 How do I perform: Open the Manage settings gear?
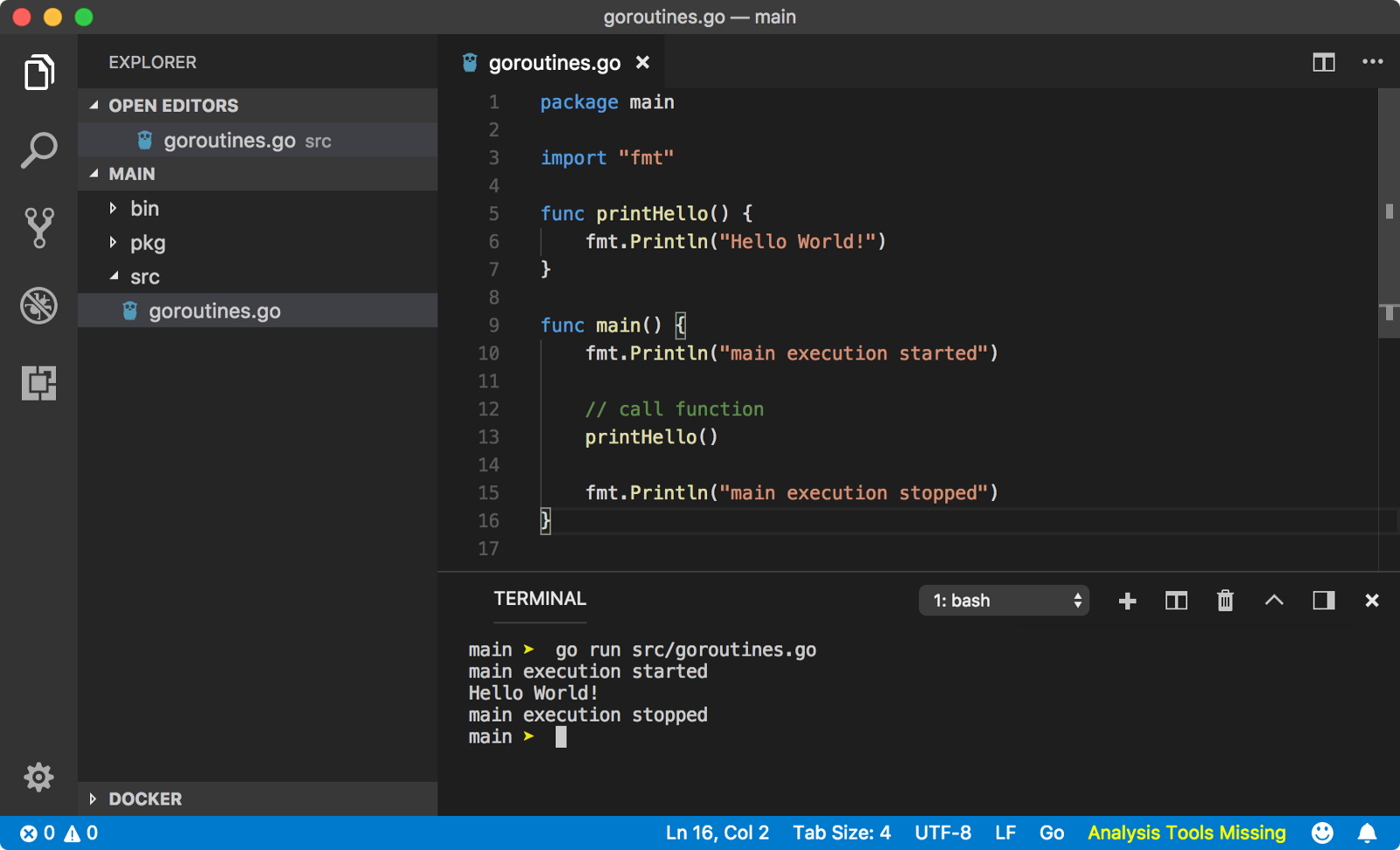(38, 777)
